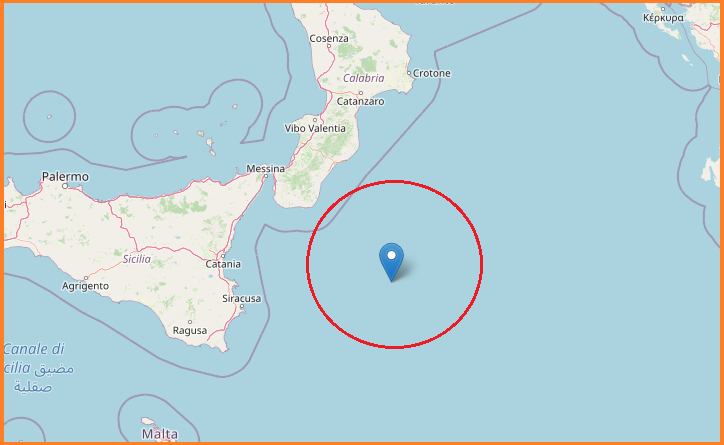Viewport: 724px width, 445px height.
Task: Select the Cosenza city label
Action: click(x=329, y=38)
